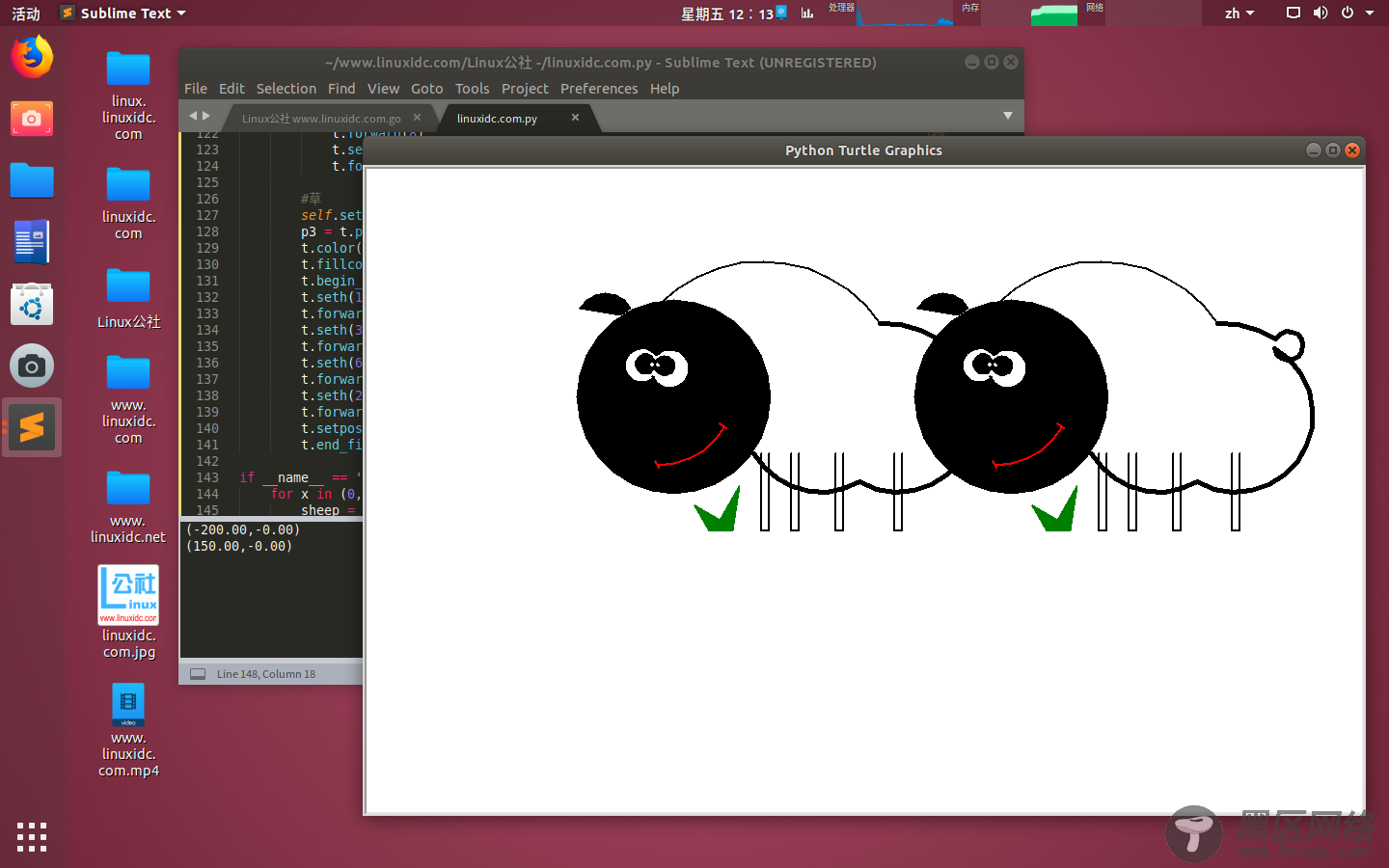This screenshot has width=1389, height=868.
Task: Toggle the Sublime side bar status icon
Action: pos(198,674)
